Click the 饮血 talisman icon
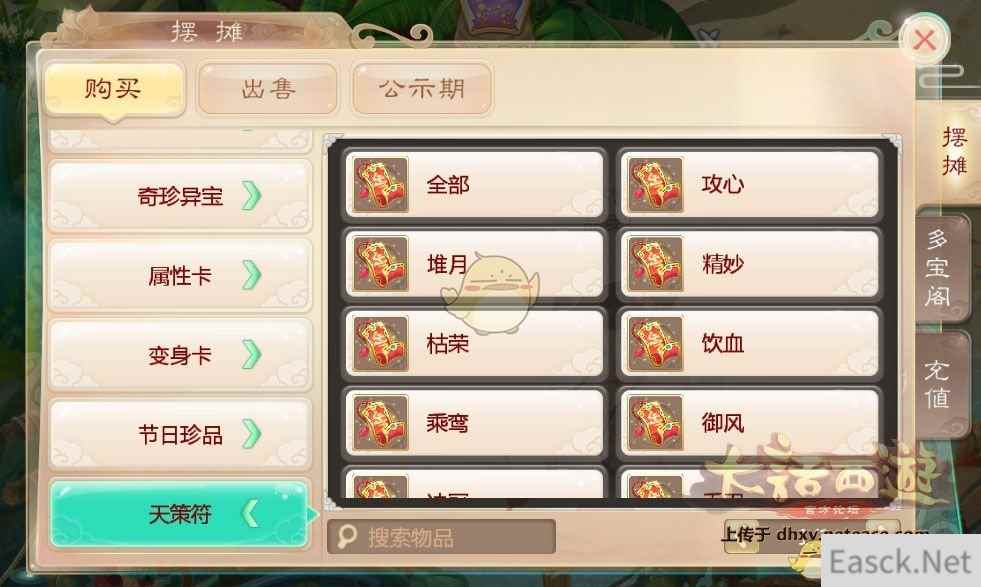Screen dimensions: 981x587 [x=655, y=343]
